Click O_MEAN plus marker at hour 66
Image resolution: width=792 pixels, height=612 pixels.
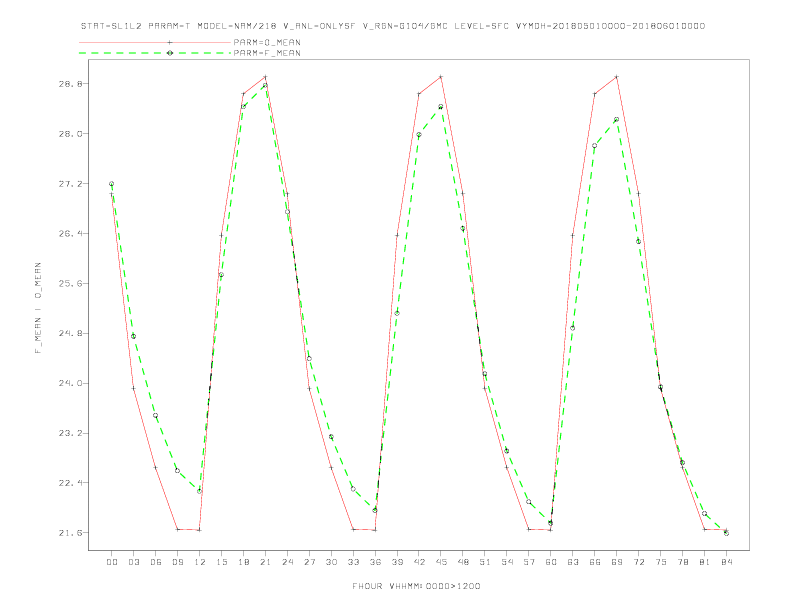tap(595, 94)
